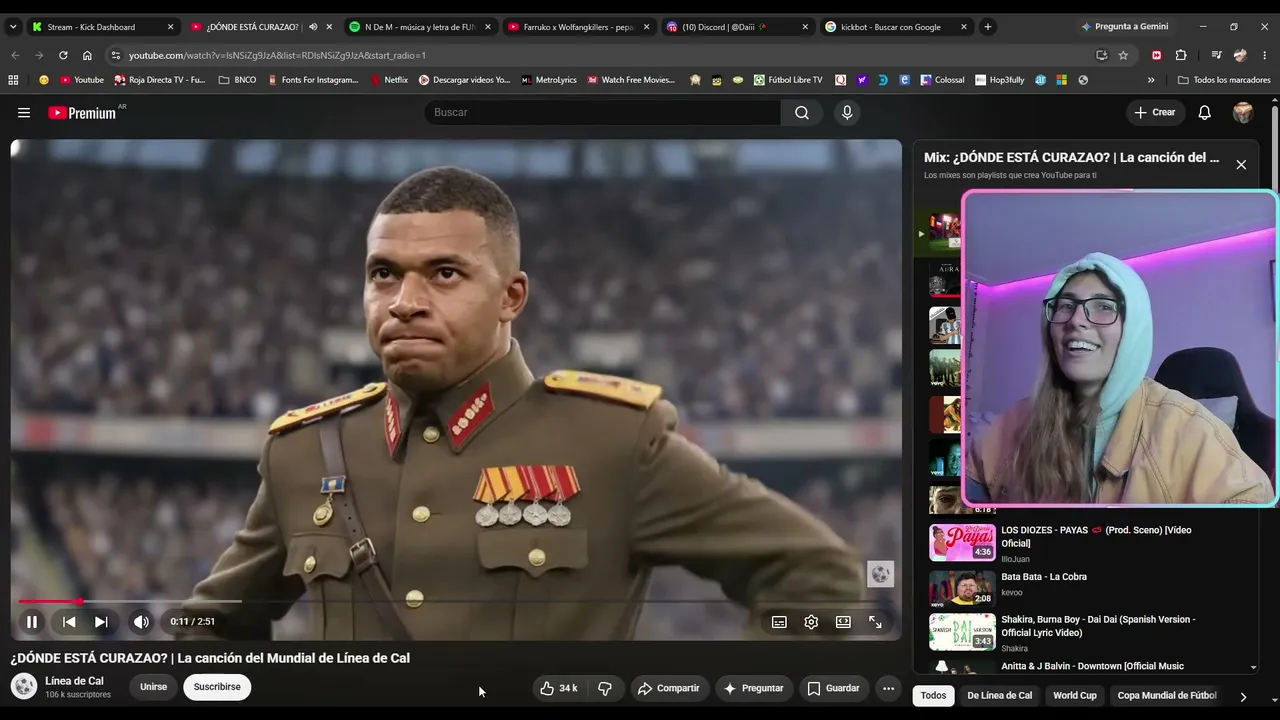The image size is (1280, 720).
Task: Select the De Línea de Cal chip
Action: [999, 696]
